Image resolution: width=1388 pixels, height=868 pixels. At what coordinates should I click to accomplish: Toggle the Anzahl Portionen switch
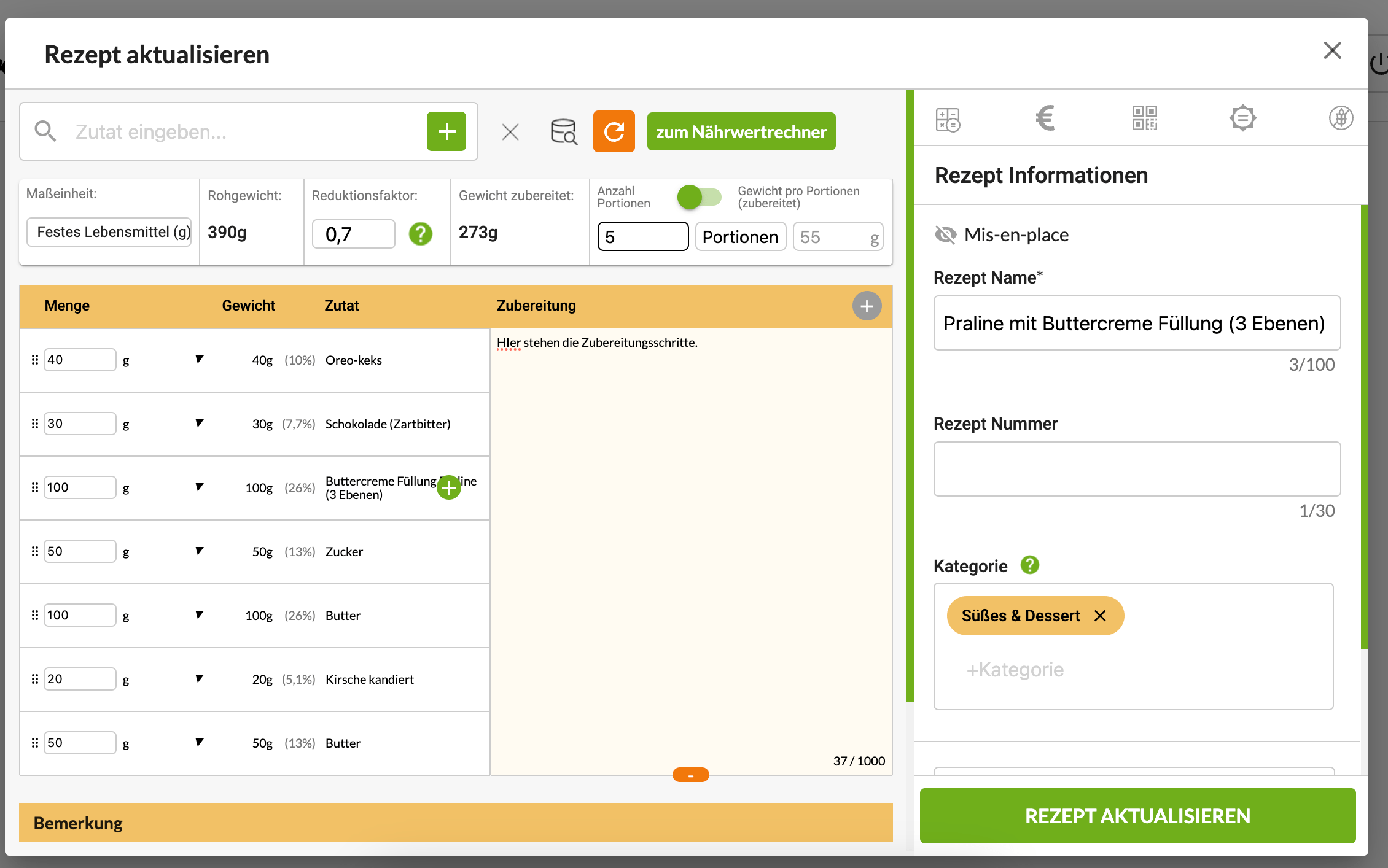click(699, 197)
